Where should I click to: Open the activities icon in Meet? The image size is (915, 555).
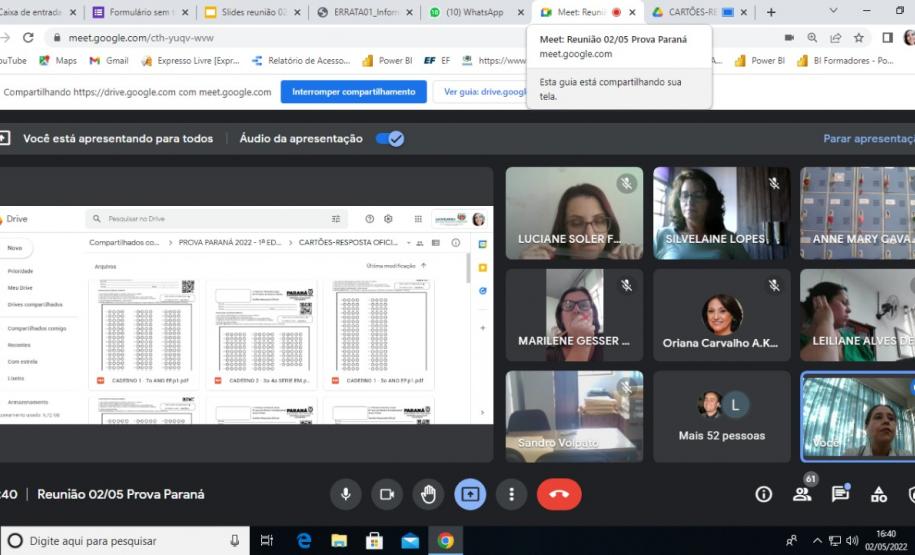(878, 494)
